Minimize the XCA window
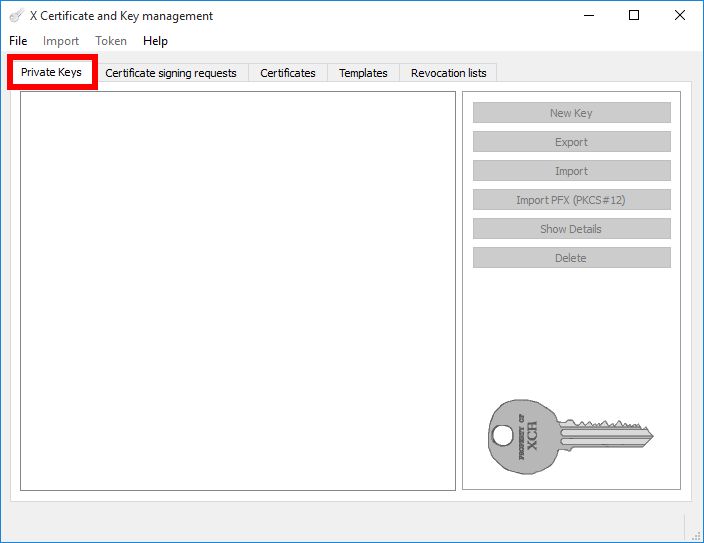Viewport: 704px width, 543px height. pos(588,16)
